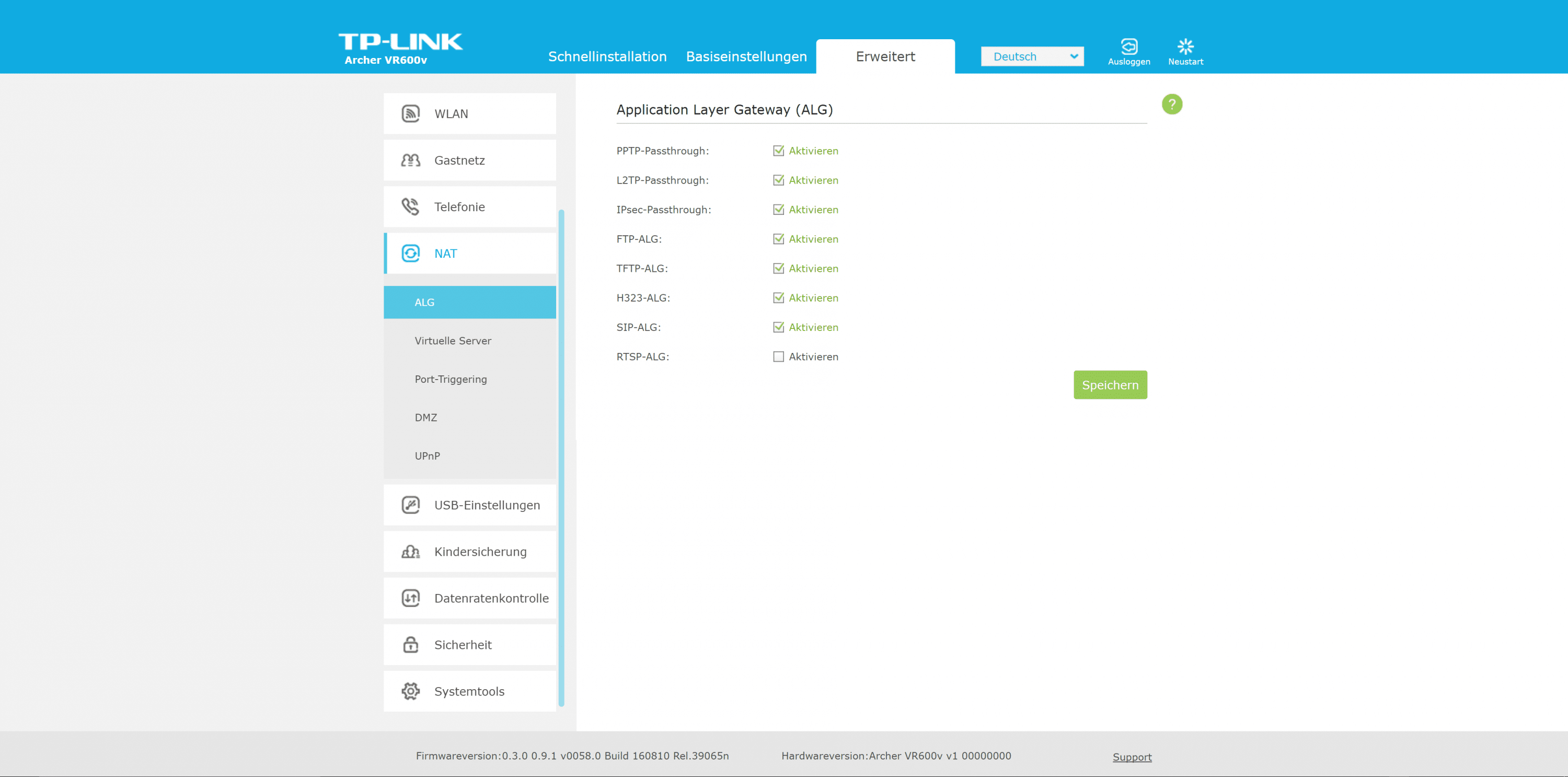Click the Ausloggen logout icon
1568x777 pixels.
(1128, 47)
